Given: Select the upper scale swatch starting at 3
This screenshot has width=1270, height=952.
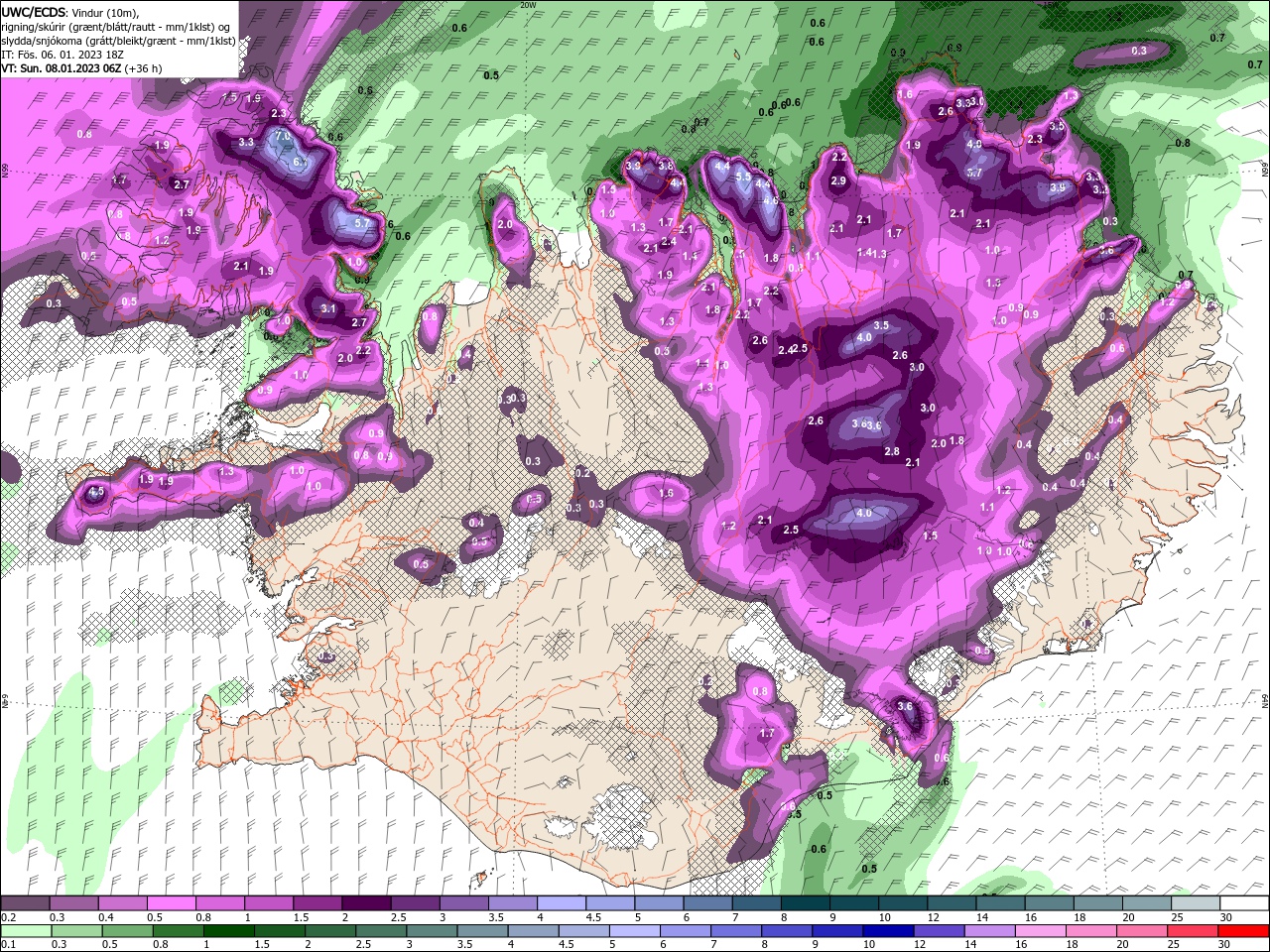Looking at the screenshot, I should 463,902.
